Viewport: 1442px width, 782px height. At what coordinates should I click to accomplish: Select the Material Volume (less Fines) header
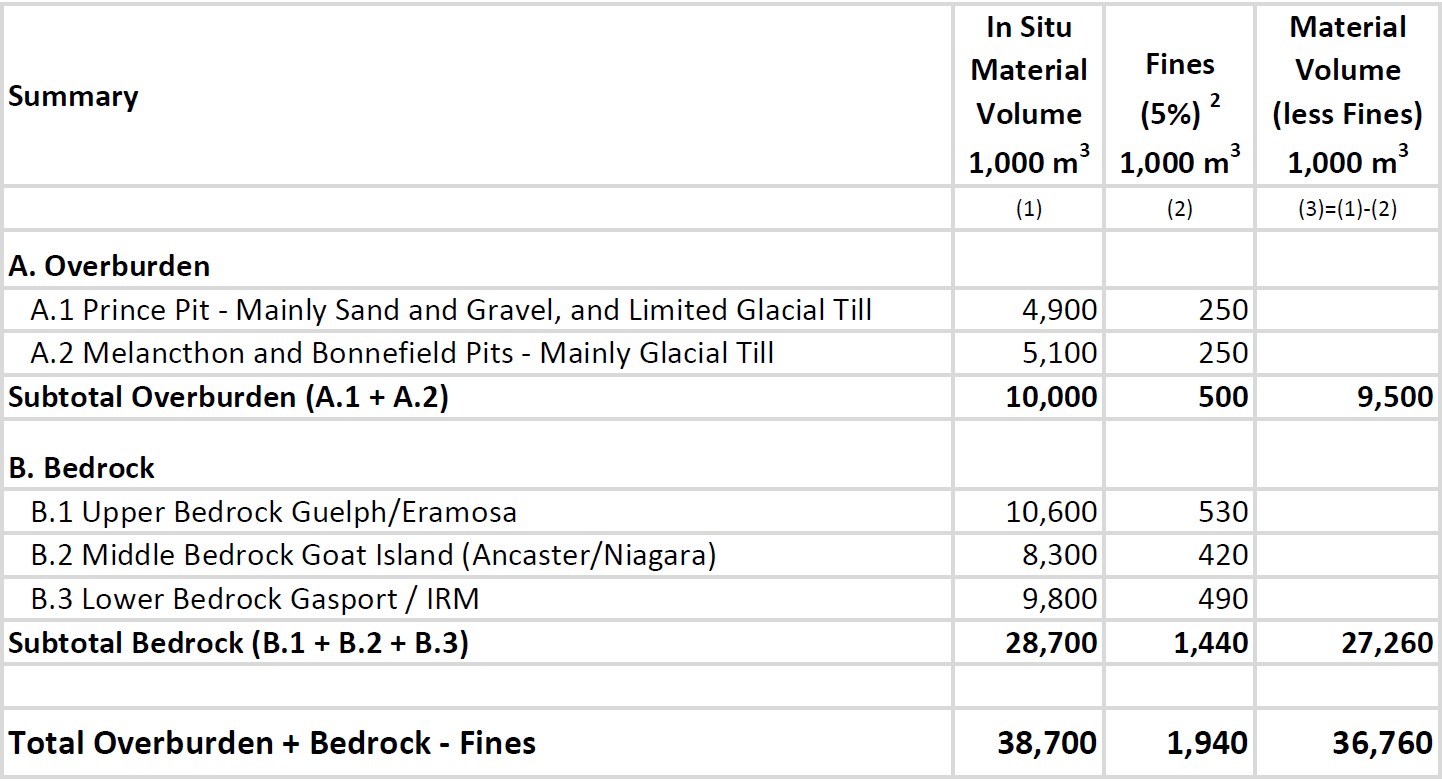point(1346,95)
